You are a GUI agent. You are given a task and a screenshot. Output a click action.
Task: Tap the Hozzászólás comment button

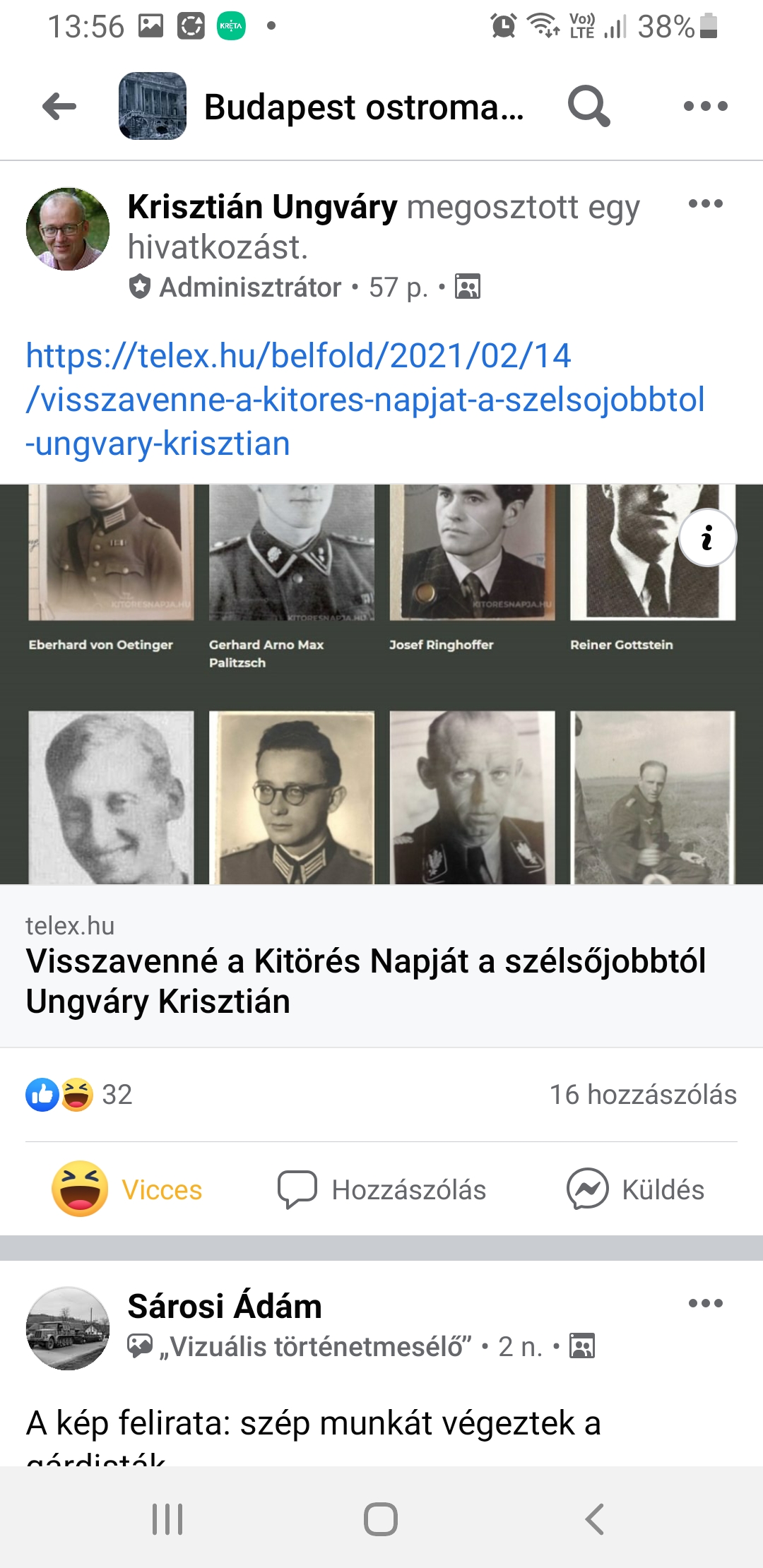click(x=381, y=1189)
